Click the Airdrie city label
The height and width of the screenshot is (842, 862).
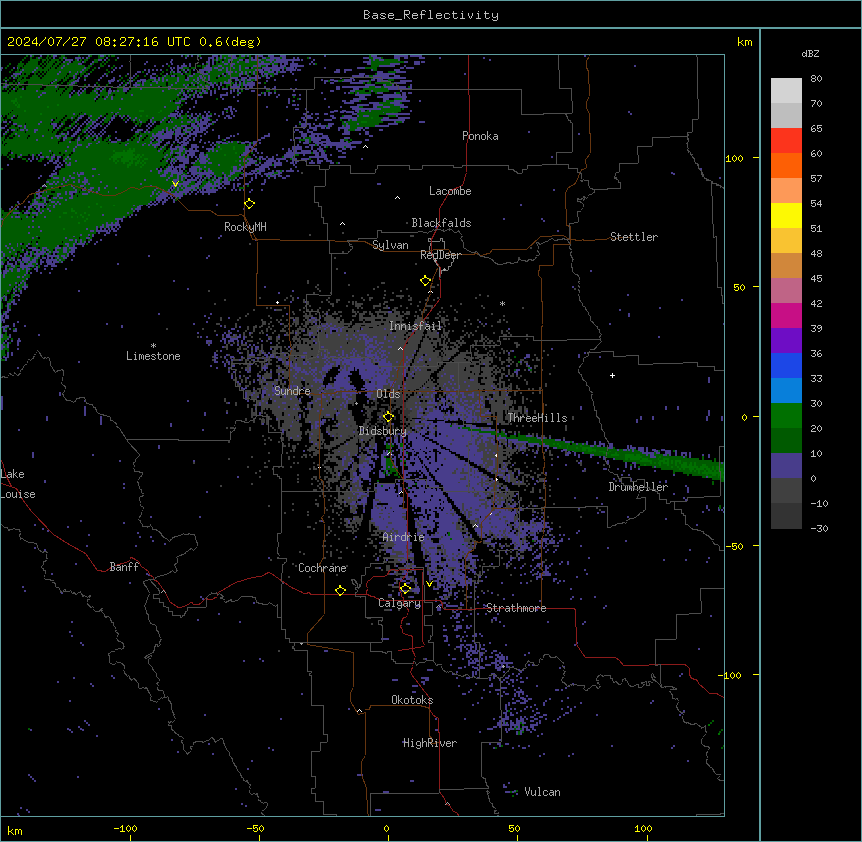pos(403,537)
